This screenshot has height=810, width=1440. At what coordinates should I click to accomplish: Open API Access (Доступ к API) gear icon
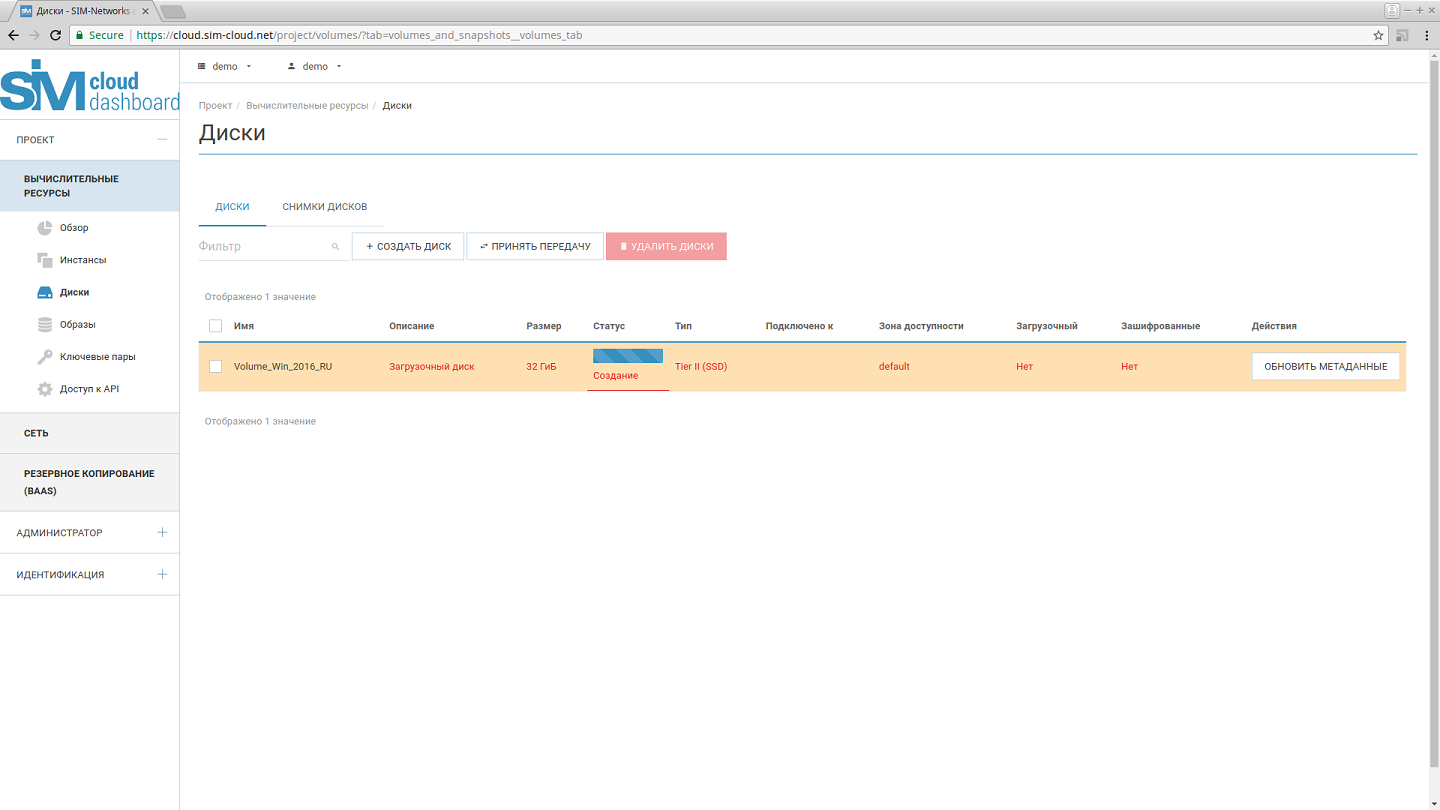45,389
